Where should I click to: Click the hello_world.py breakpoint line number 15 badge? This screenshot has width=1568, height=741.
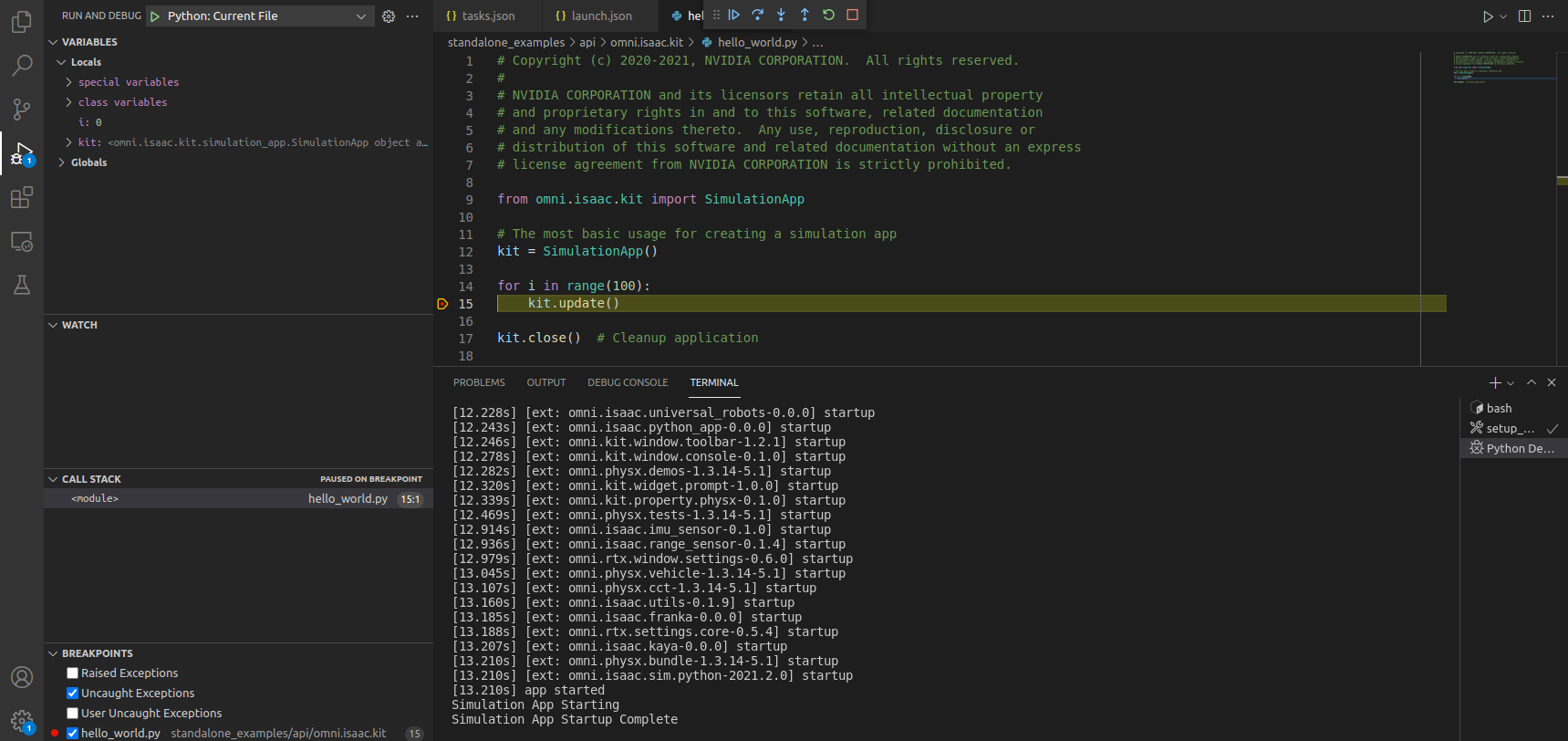click(x=415, y=734)
